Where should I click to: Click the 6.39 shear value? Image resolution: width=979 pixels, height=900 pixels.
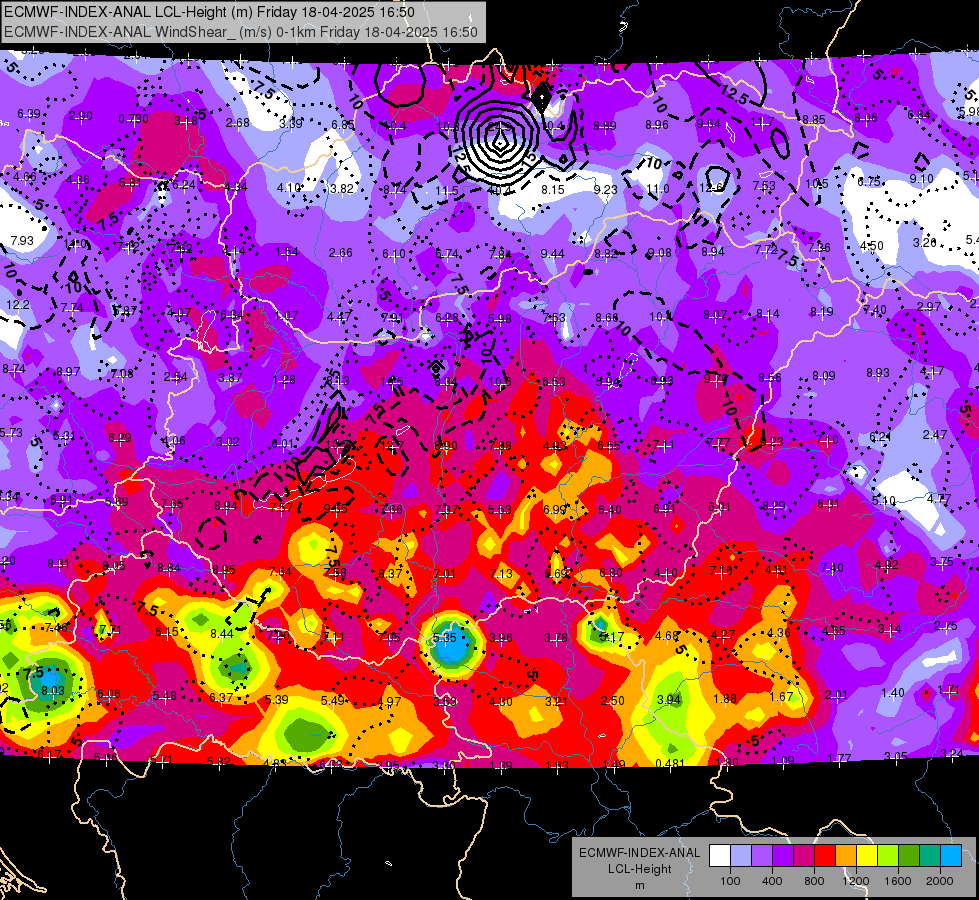tap(29, 114)
